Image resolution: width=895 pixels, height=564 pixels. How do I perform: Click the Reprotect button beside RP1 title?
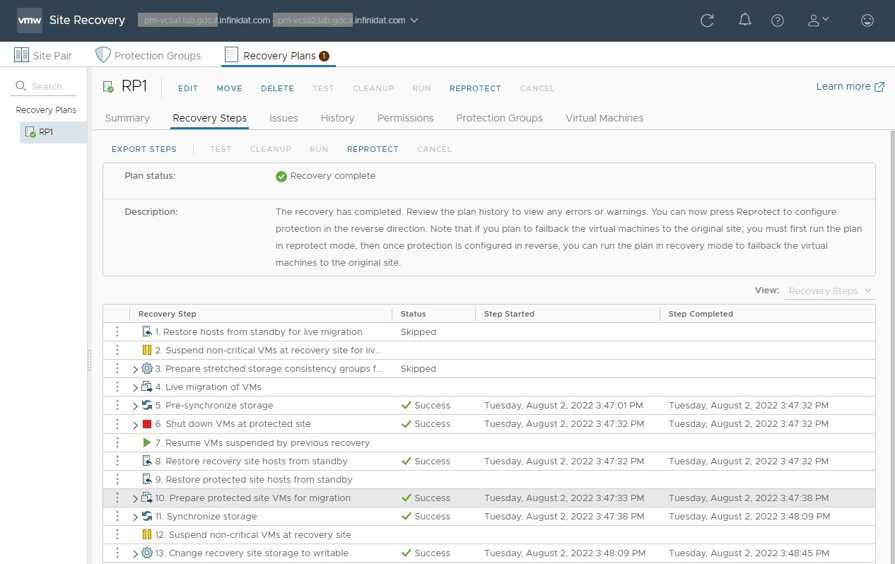[x=475, y=88]
